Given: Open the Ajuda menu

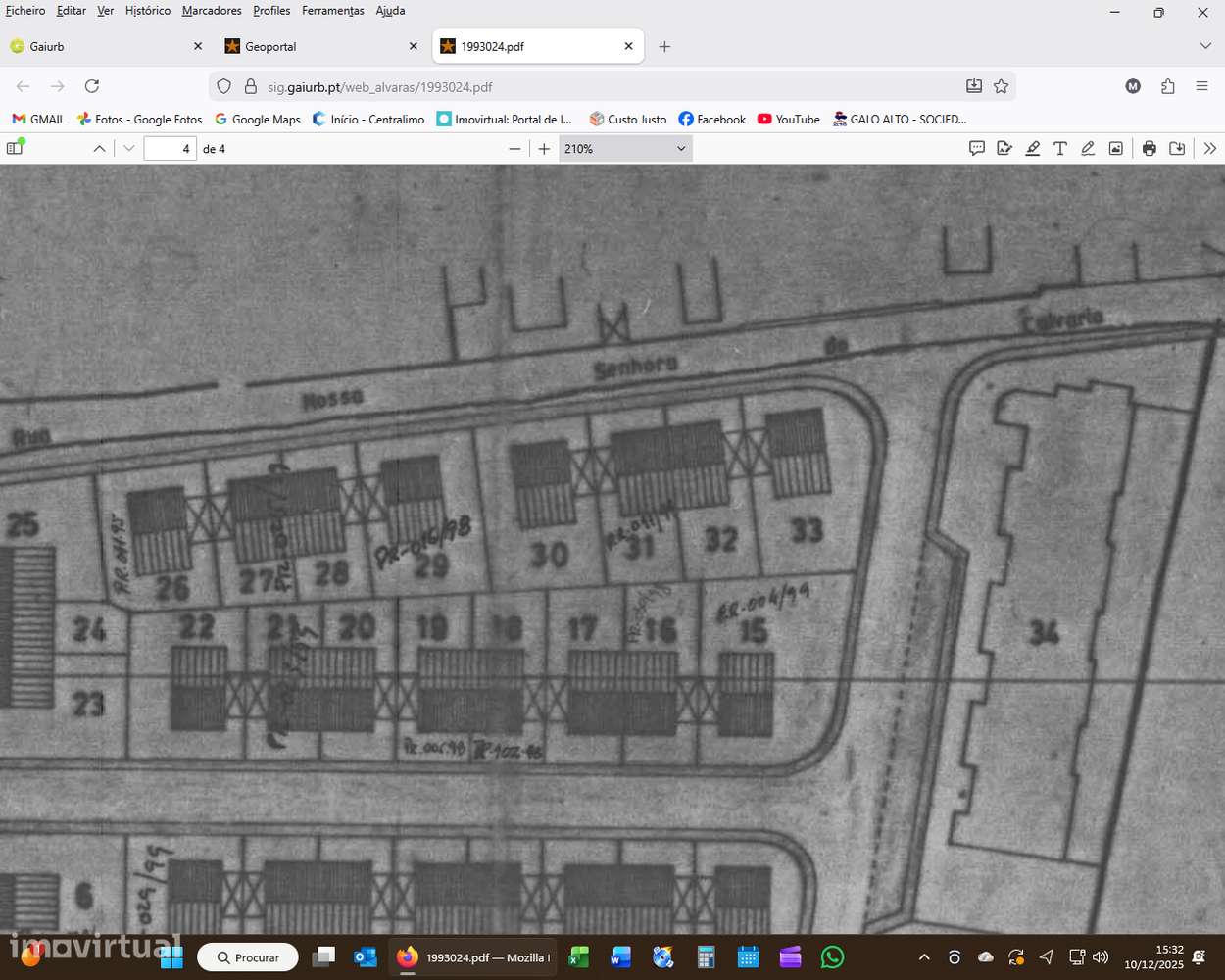Looking at the screenshot, I should pyautogui.click(x=390, y=11).
